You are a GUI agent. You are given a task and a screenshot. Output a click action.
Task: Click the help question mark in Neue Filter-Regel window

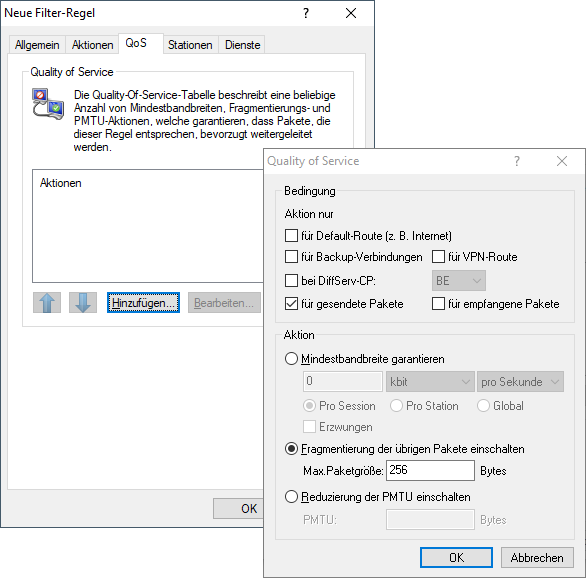306,13
